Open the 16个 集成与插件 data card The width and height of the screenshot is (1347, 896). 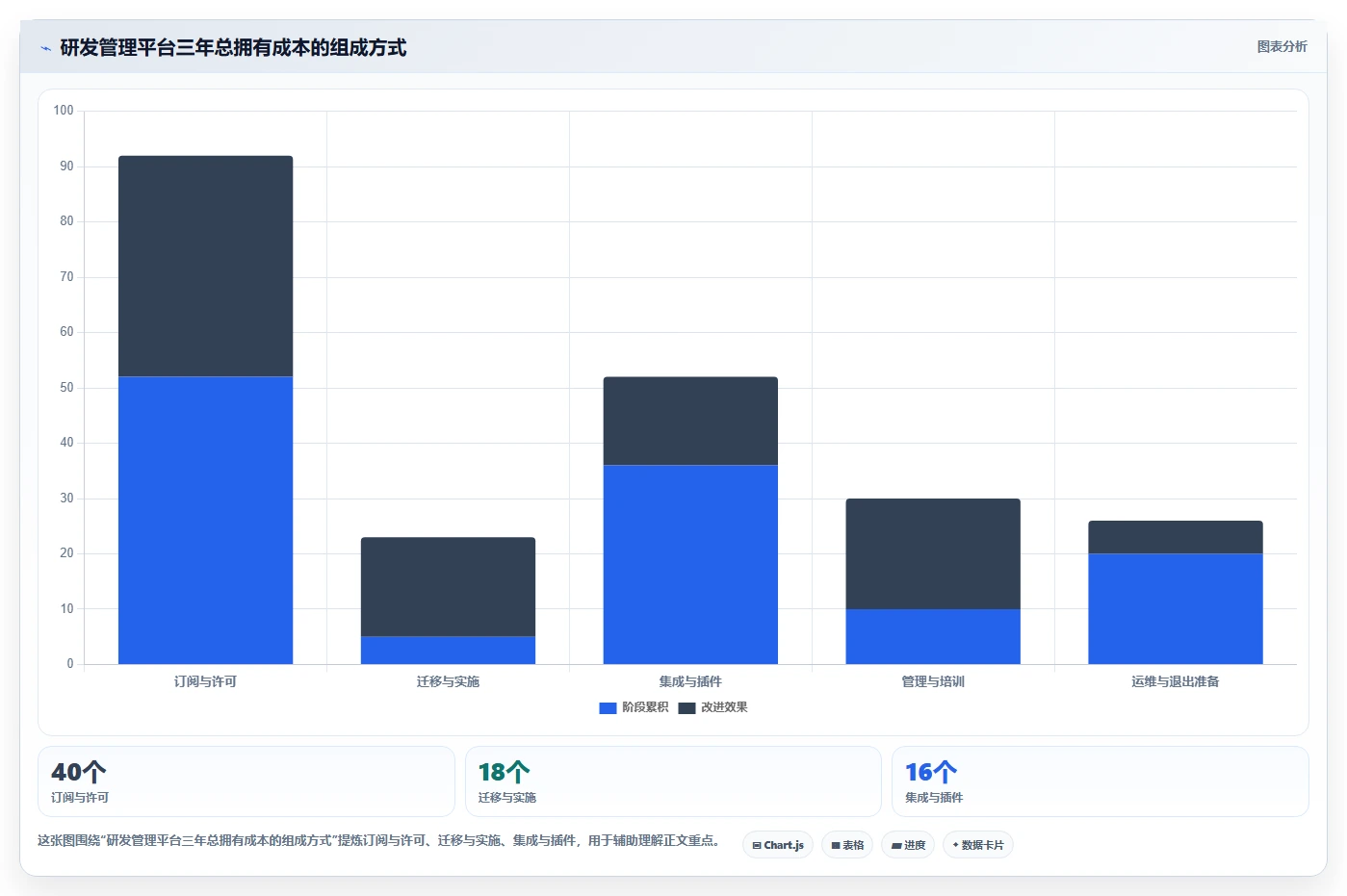click(x=1101, y=781)
